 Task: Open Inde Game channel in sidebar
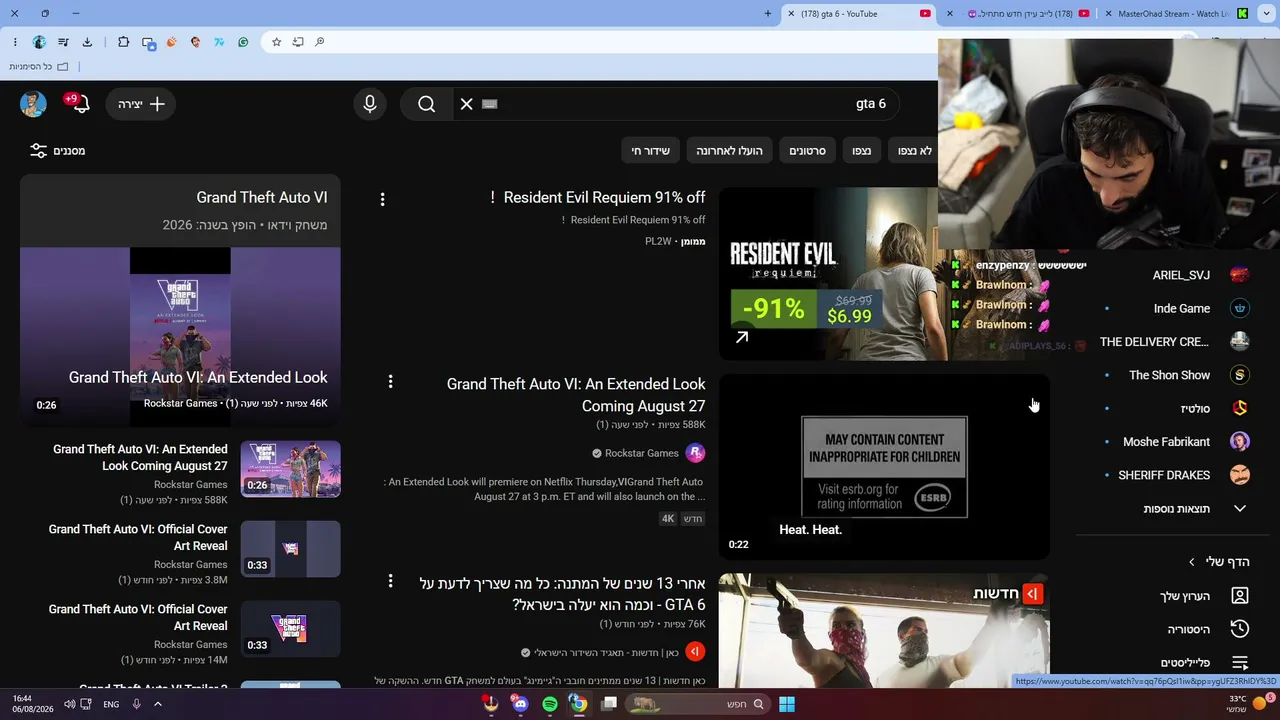1181,309
